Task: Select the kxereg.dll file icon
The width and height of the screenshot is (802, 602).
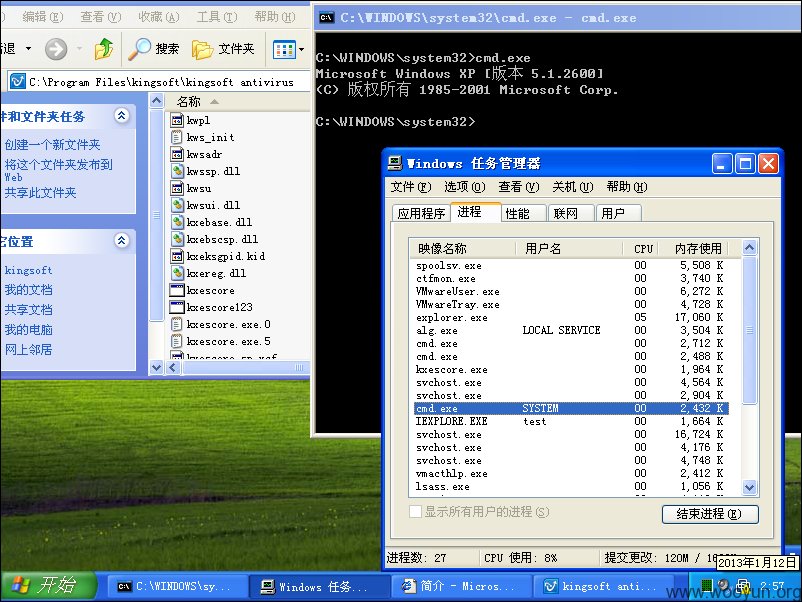Action: pyautogui.click(x=177, y=273)
